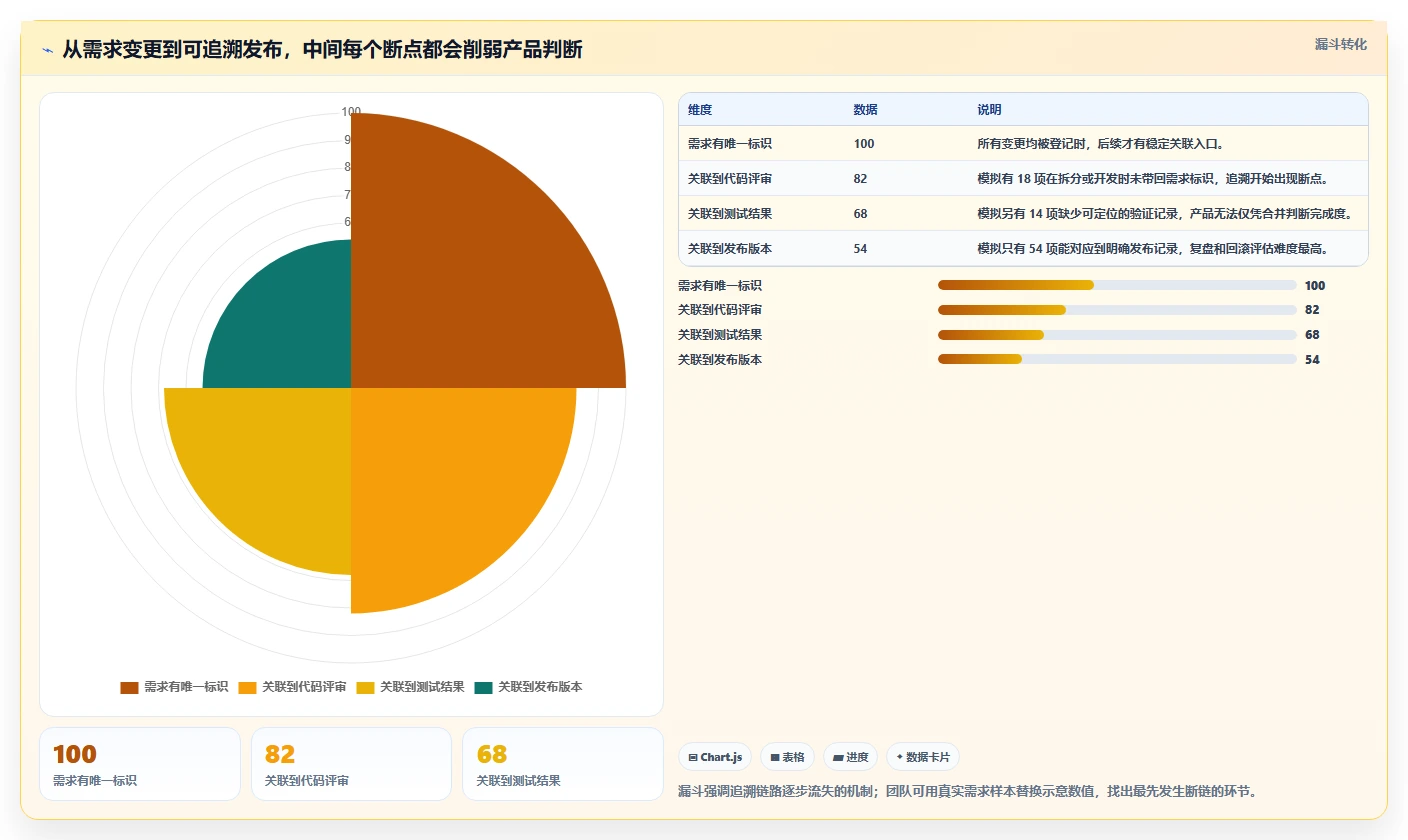This screenshot has height=840, width=1408.
Task: Click the footer note about 漏斗强调追溯链路
Action: 967,792
